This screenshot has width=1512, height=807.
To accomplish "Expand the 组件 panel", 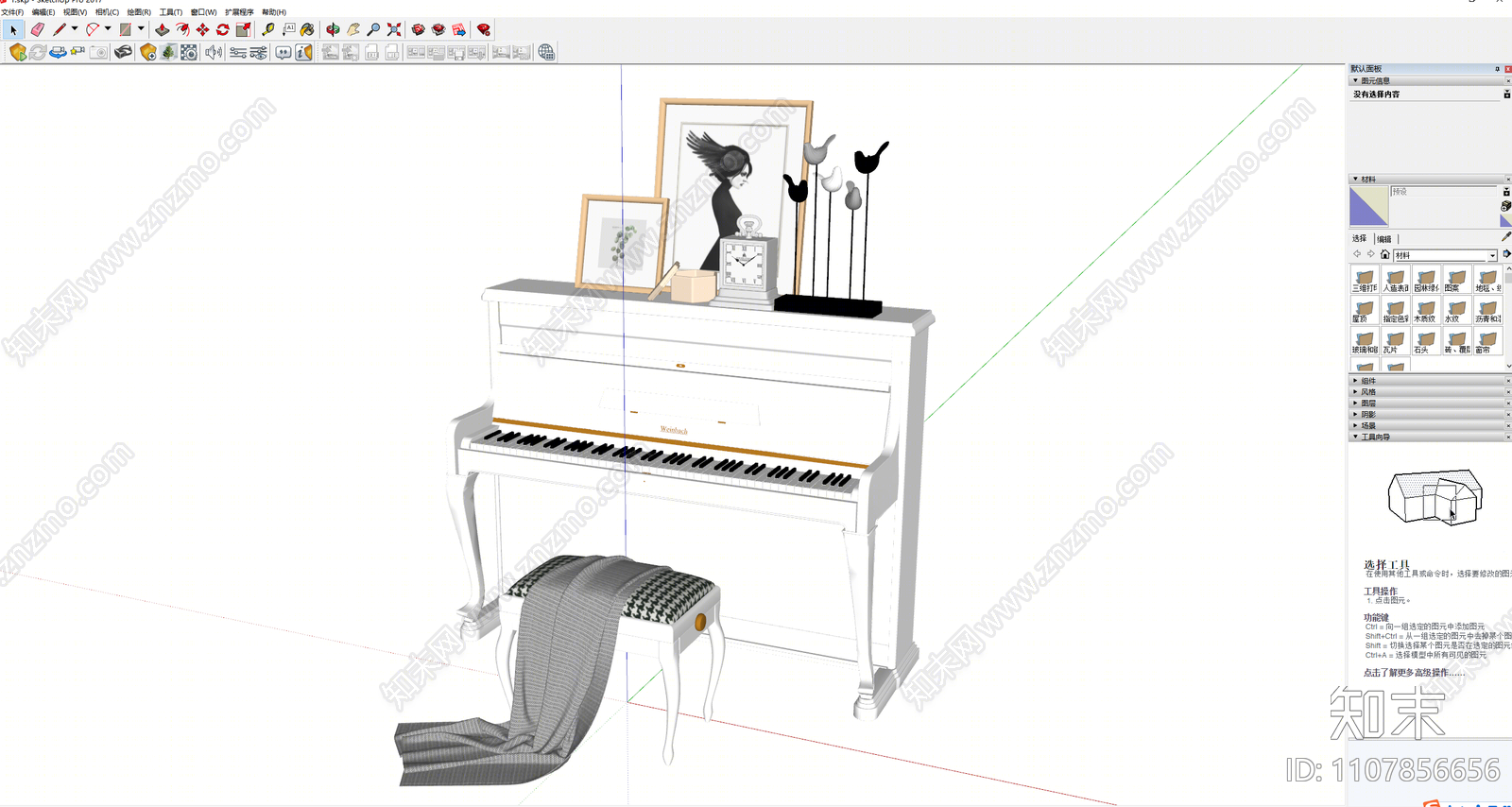I will coord(1429,381).
